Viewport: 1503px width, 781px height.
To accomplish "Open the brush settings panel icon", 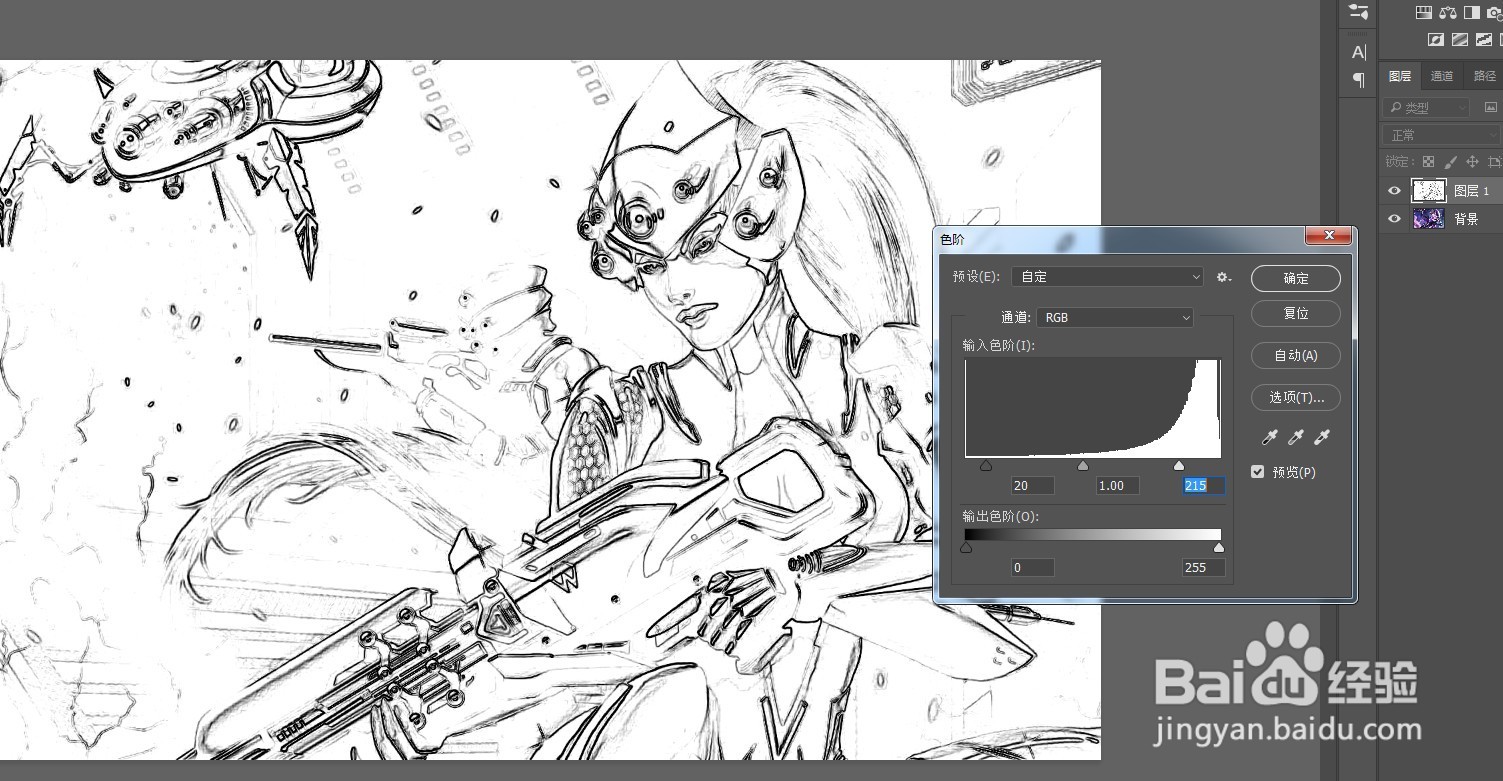I will tap(1358, 12).
